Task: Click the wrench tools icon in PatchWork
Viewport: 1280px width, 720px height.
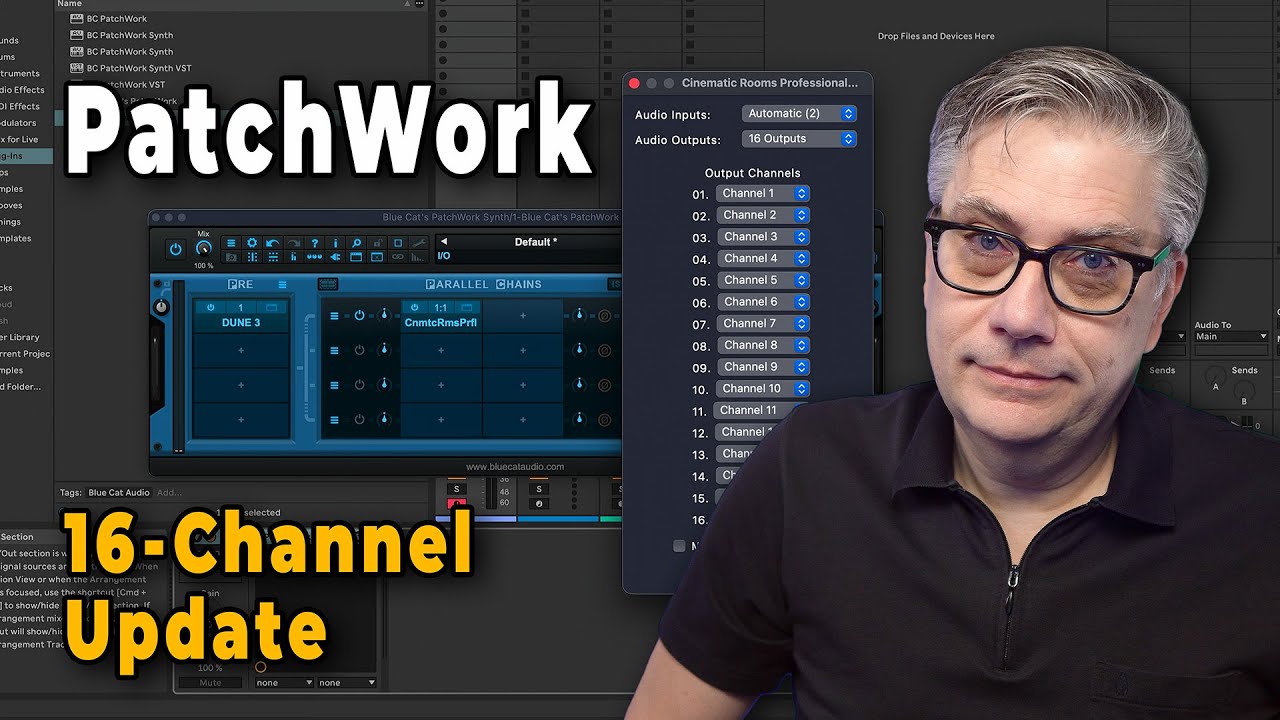Action: pyautogui.click(x=419, y=243)
